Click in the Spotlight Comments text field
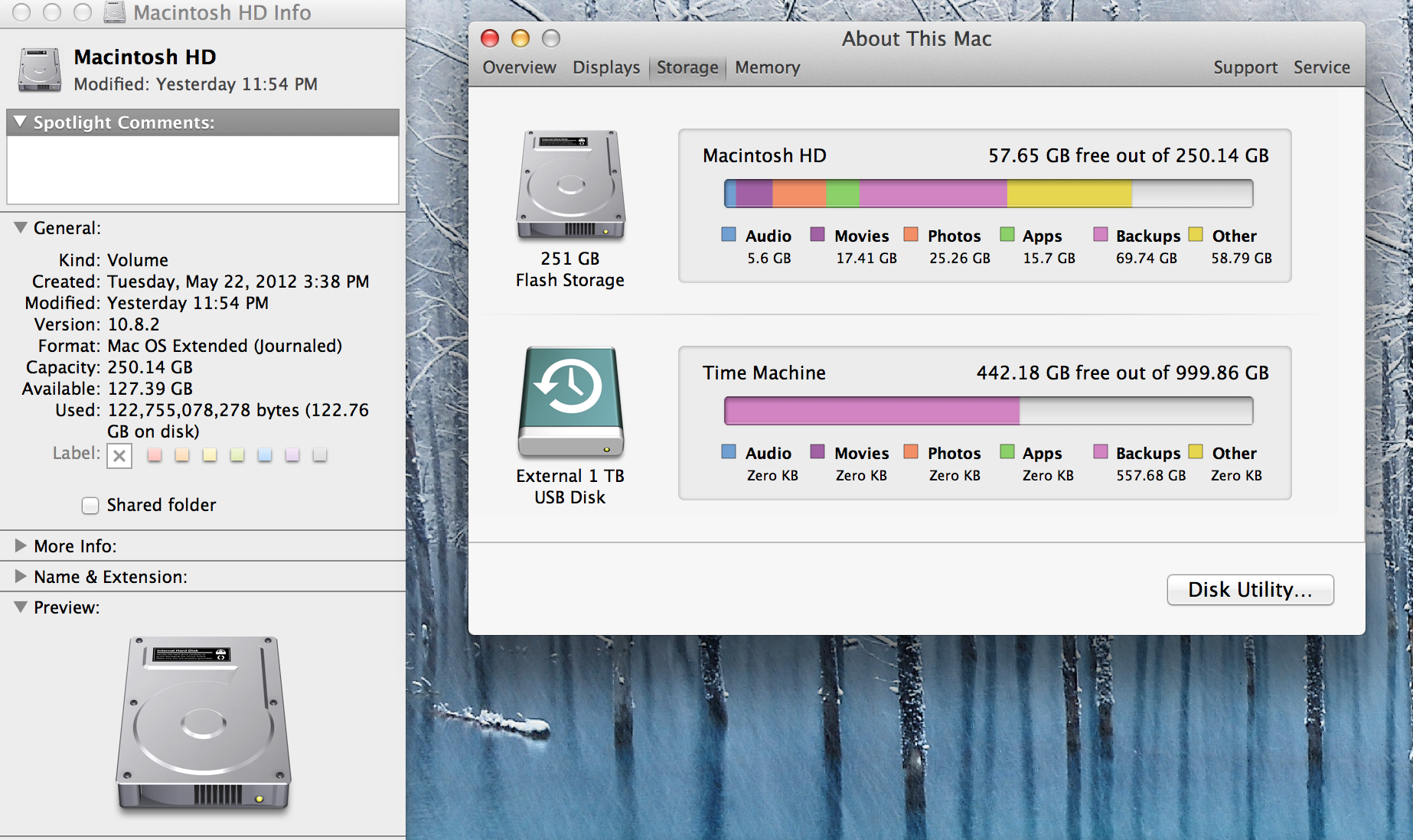This screenshot has height=840, width=1413. (203, 169)
